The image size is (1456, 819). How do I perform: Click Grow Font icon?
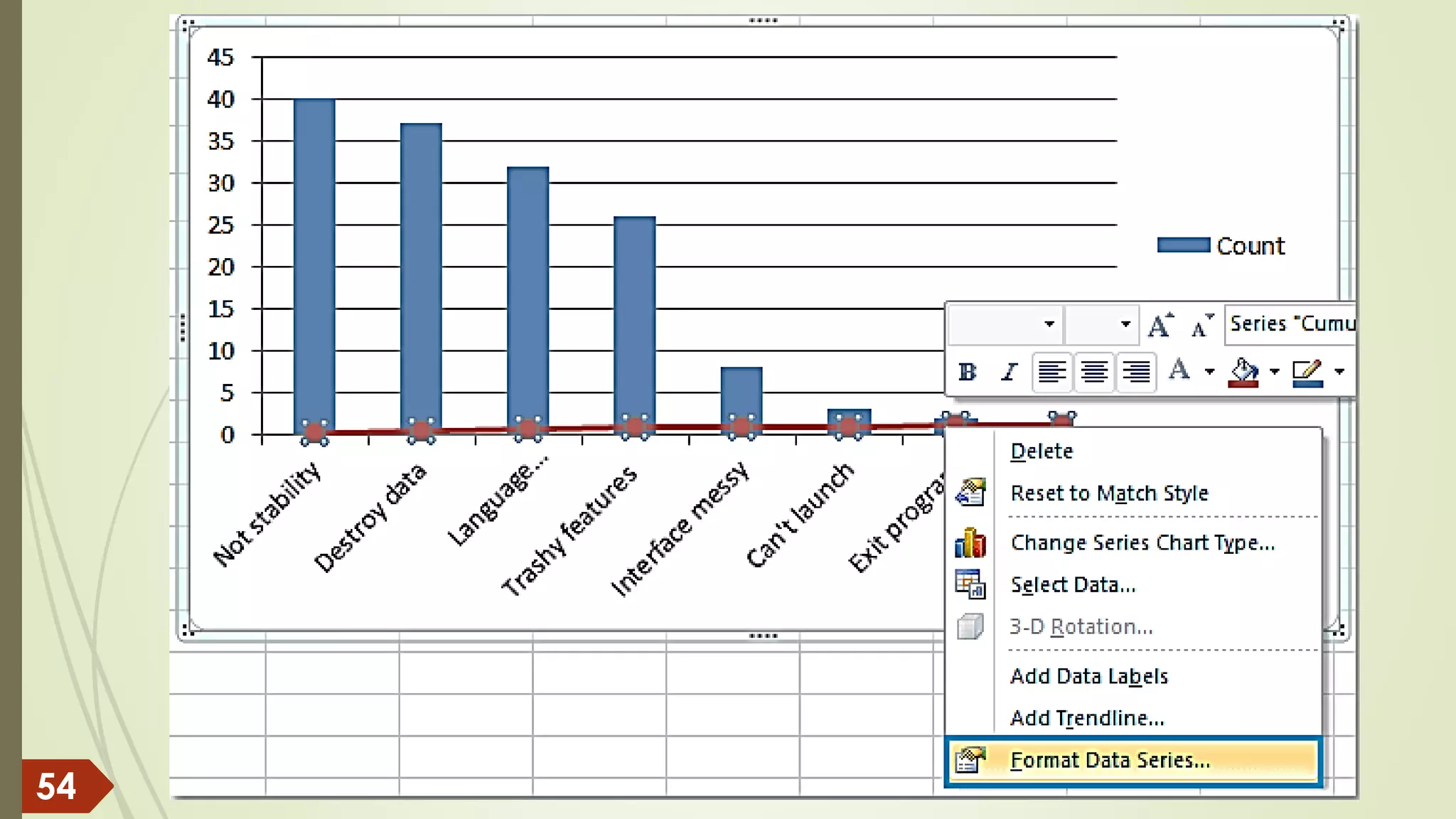pos(1160,325)
